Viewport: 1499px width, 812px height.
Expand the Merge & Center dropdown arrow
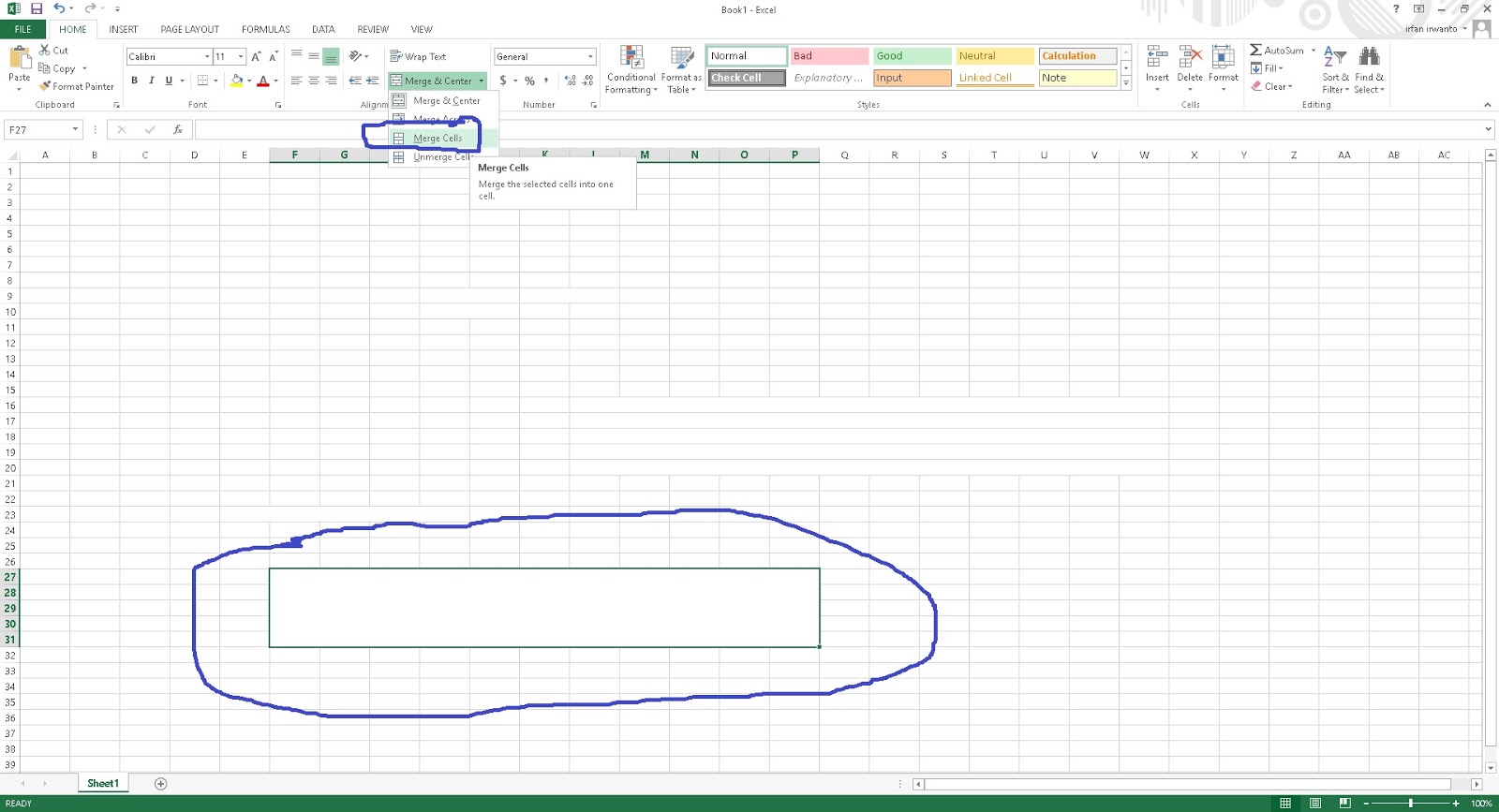tap(482, 81)
